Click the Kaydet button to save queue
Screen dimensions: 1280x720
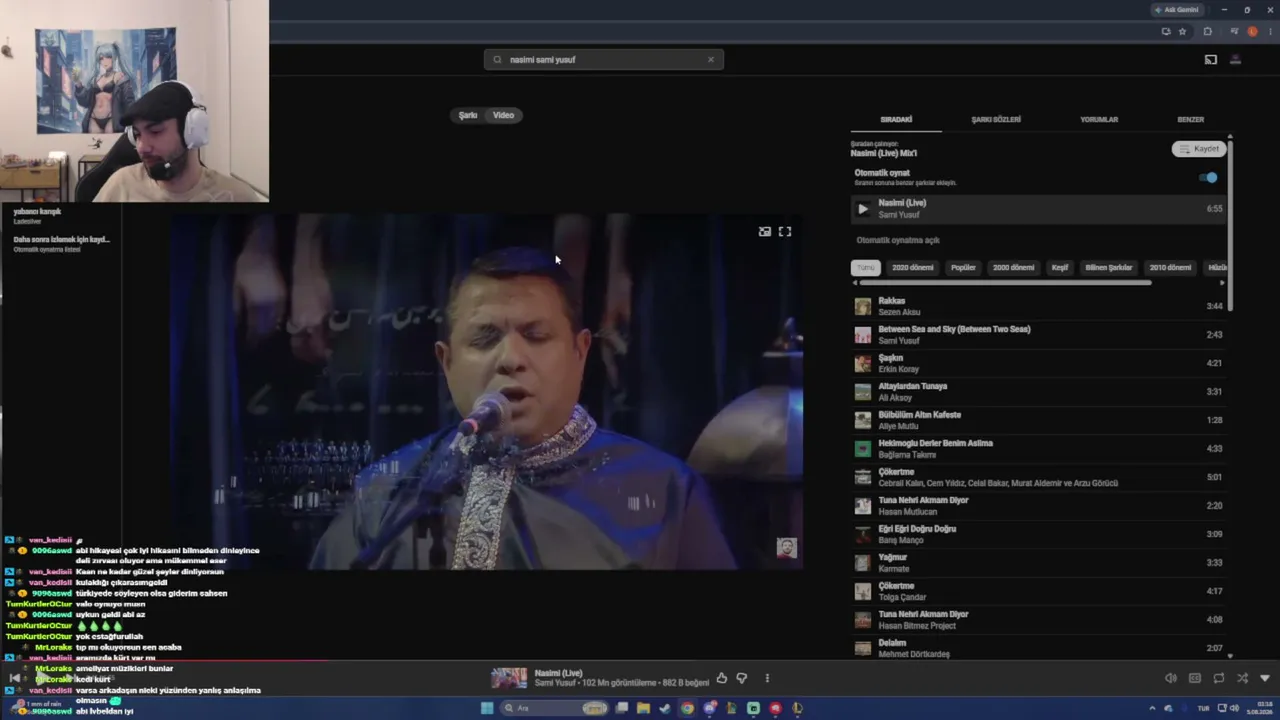(1199, 149)
